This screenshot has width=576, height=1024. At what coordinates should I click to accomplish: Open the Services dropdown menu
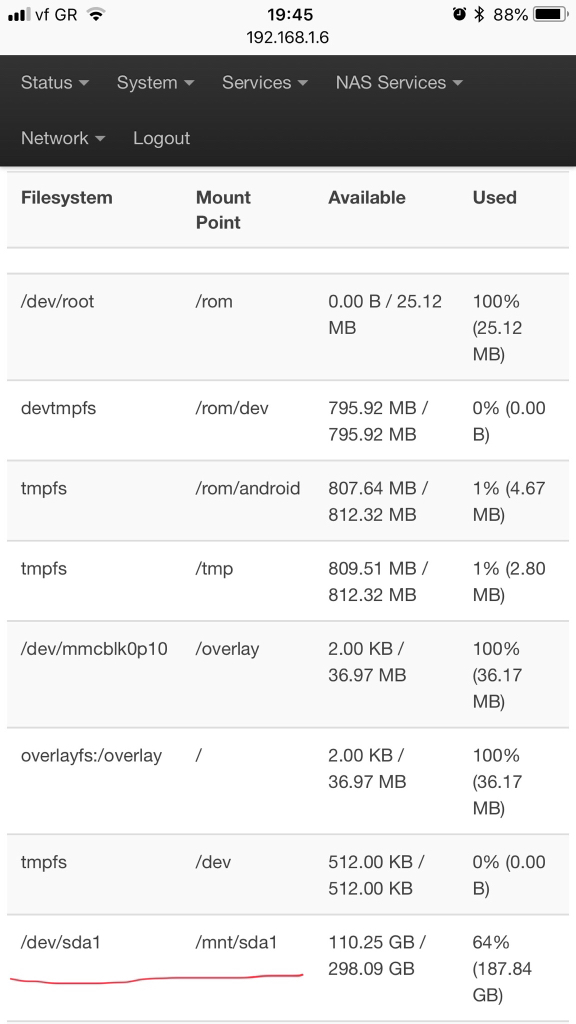264,83
